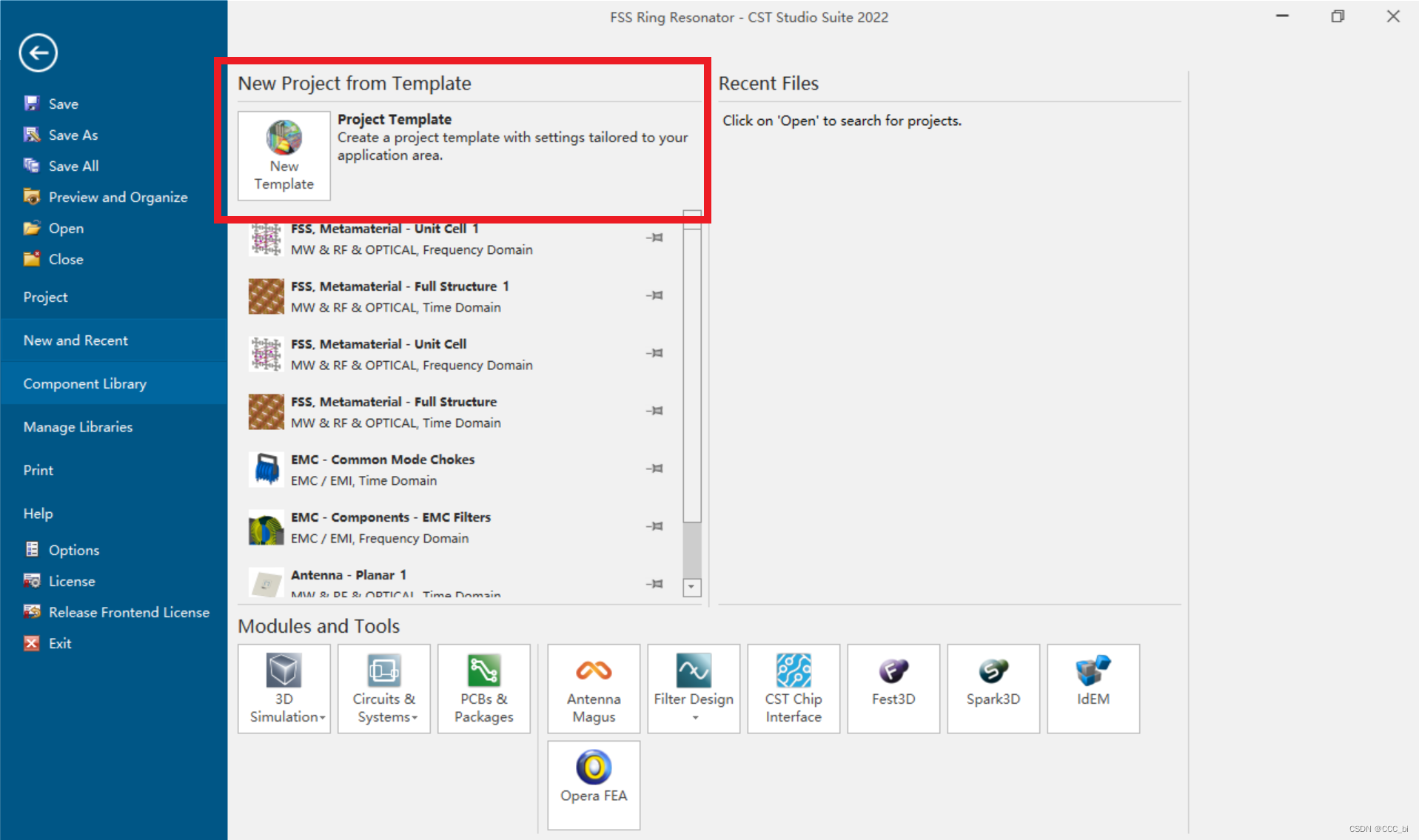Click the Exit label

click(x=60, y=643)
